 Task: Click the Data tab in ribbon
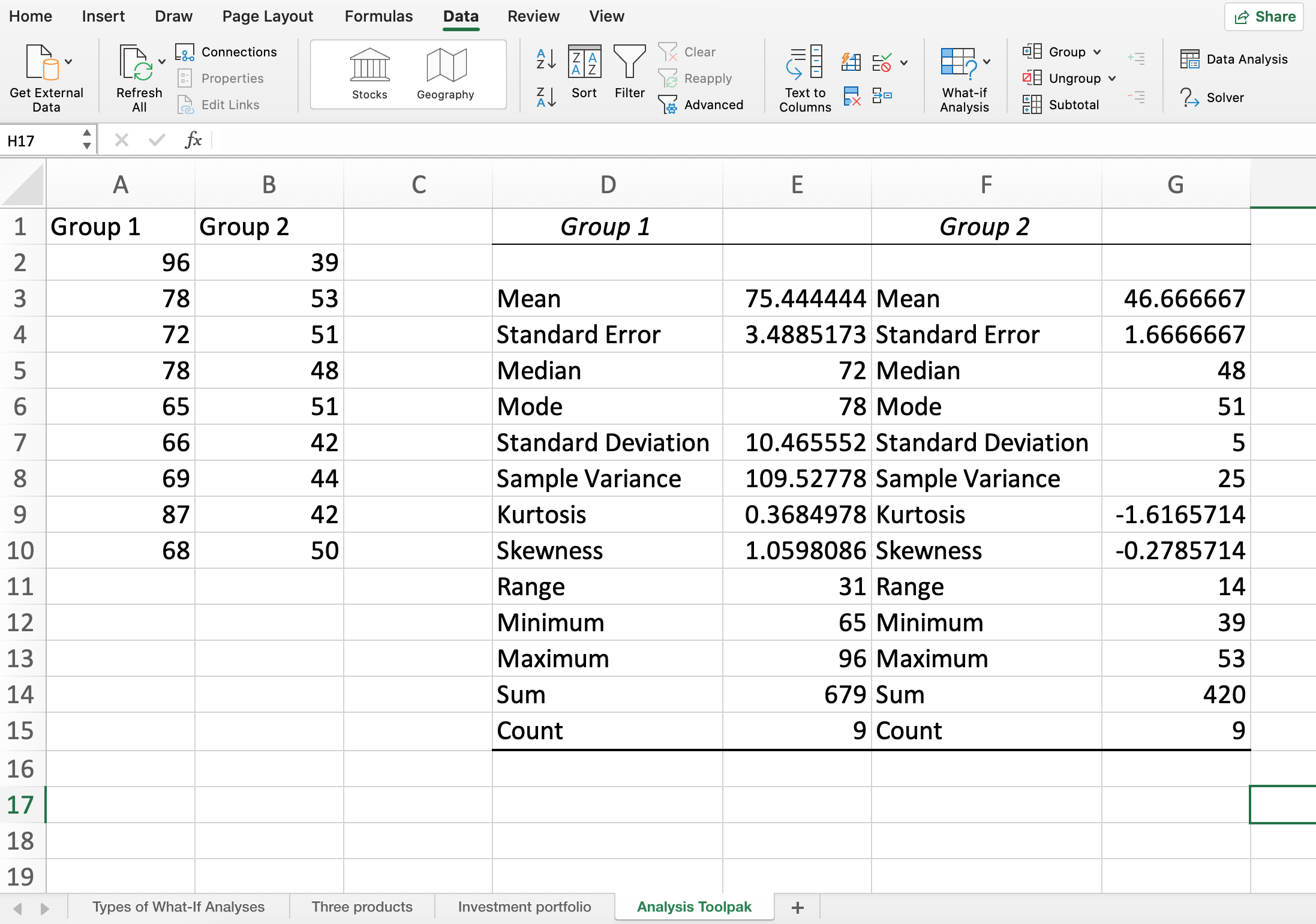tap(459, 16)
